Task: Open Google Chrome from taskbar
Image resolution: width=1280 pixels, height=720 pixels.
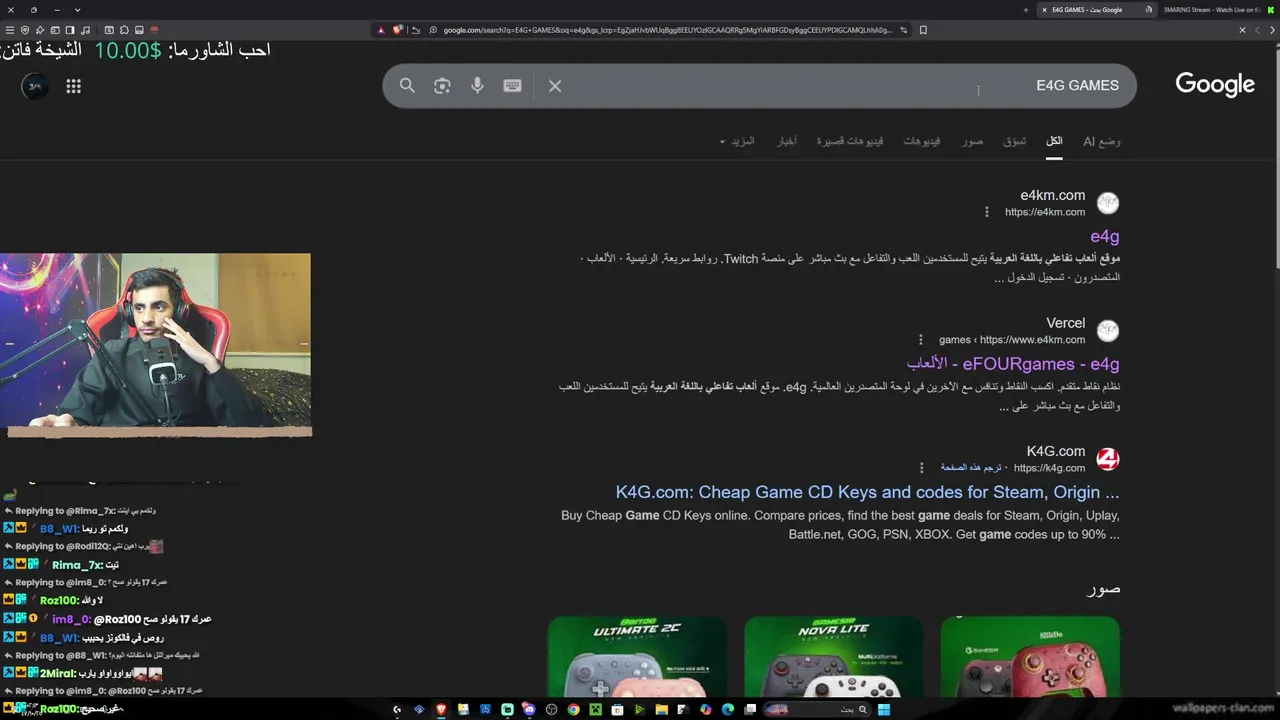Action: pyautogui.click(x=573, y=710)
